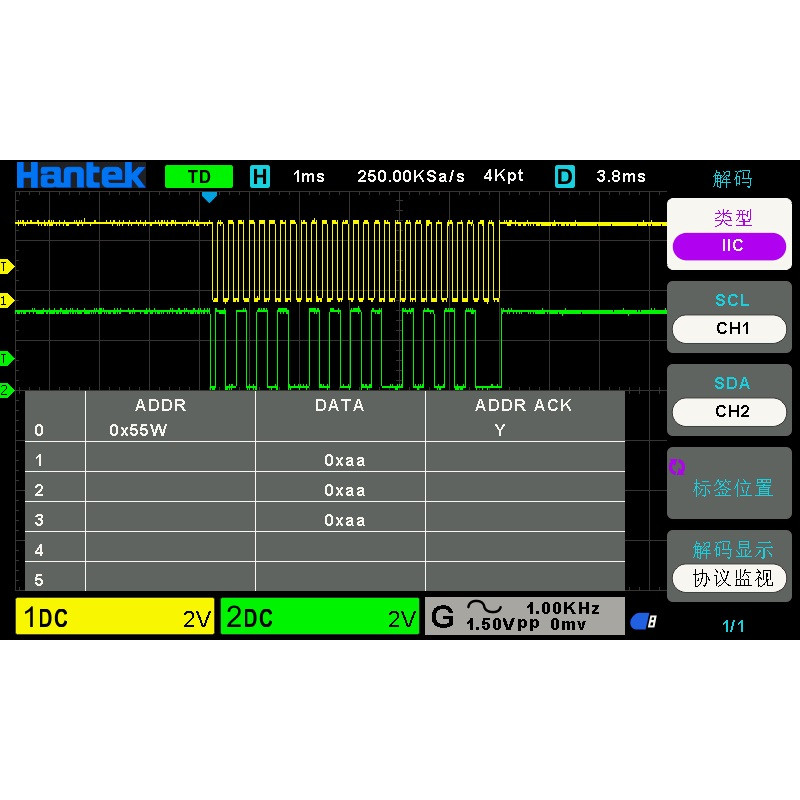Open decode display mode set to 协议监视
This screenshot has height=800, width=800.
729,578
